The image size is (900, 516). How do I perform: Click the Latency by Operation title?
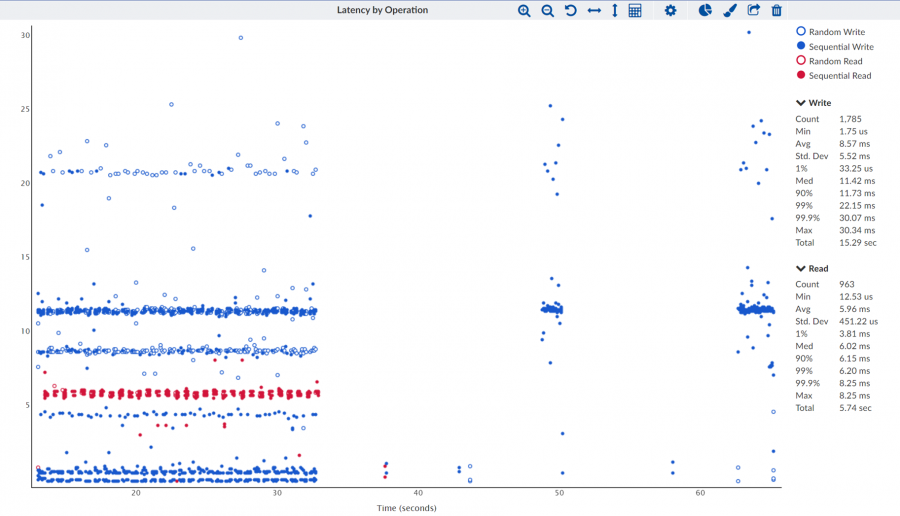(x=382, y=10)
